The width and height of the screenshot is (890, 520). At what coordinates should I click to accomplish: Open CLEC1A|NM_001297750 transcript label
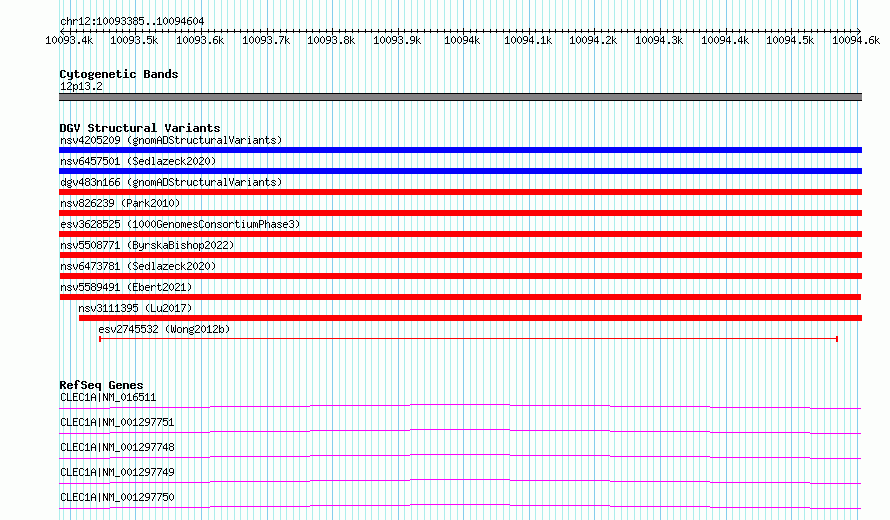[x=117, y=497]
